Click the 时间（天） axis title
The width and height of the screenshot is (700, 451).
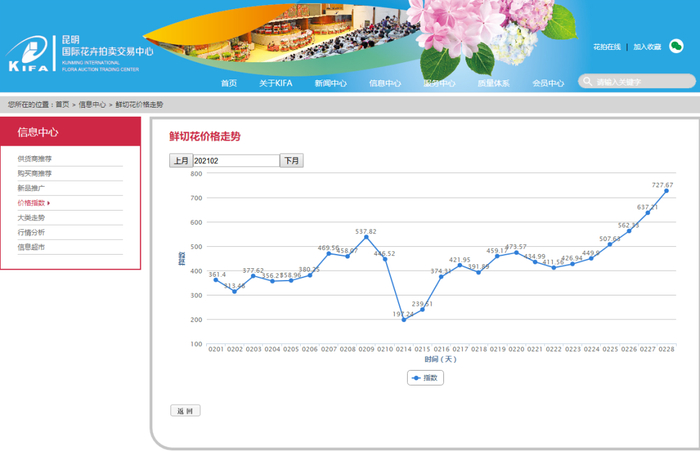441,359
